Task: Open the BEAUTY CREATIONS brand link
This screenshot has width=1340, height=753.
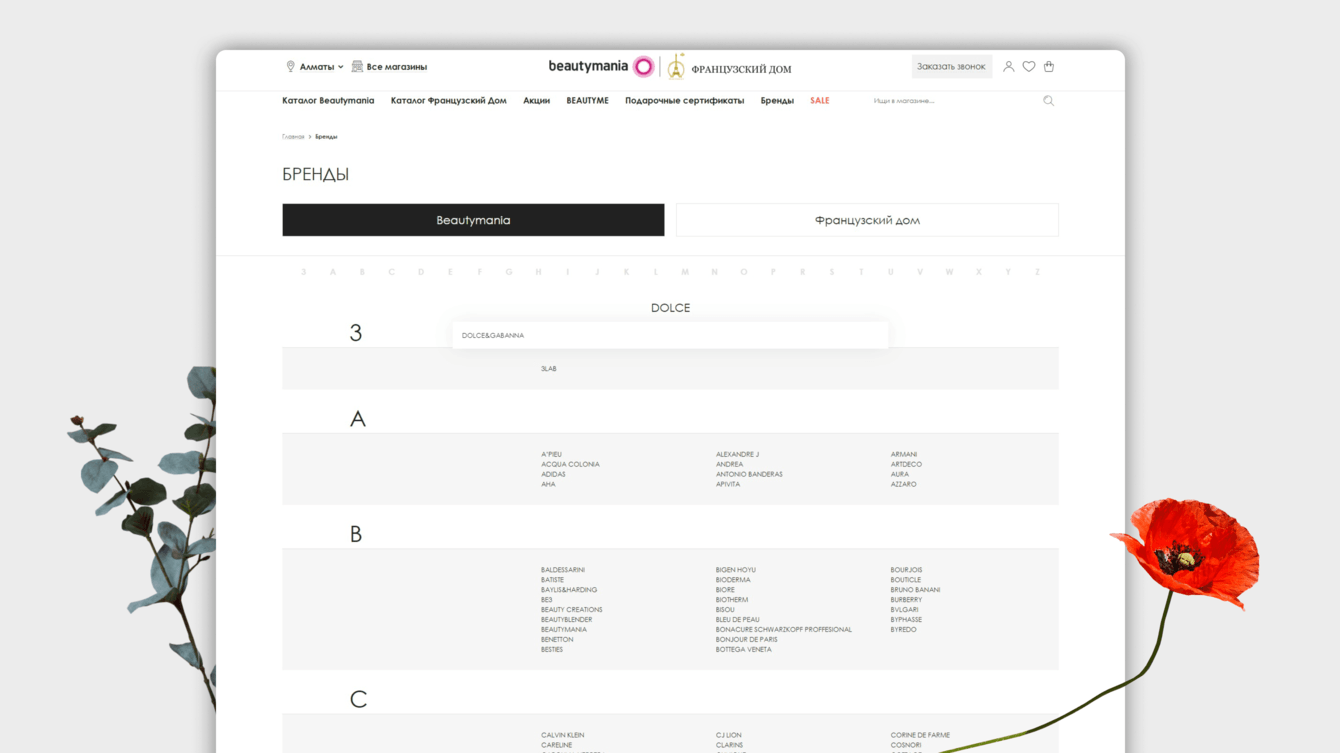Action: (572, 610)
